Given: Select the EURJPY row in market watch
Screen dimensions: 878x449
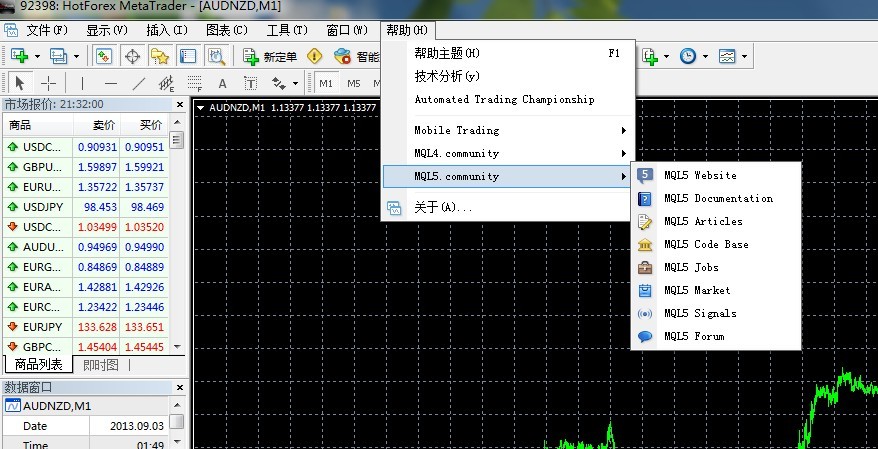Looking at the screenshot, I should point(86,327).
